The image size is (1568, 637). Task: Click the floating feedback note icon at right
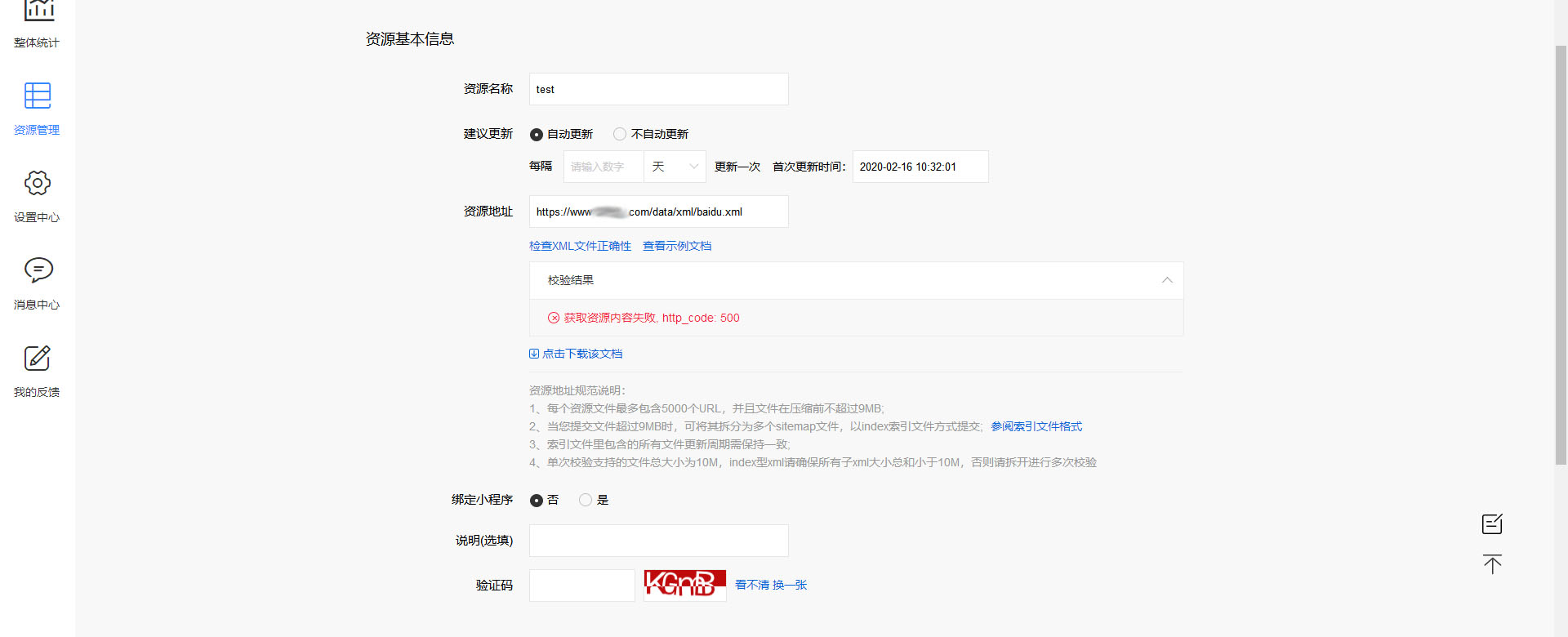pyautogui.click(x=1492, y=523)
